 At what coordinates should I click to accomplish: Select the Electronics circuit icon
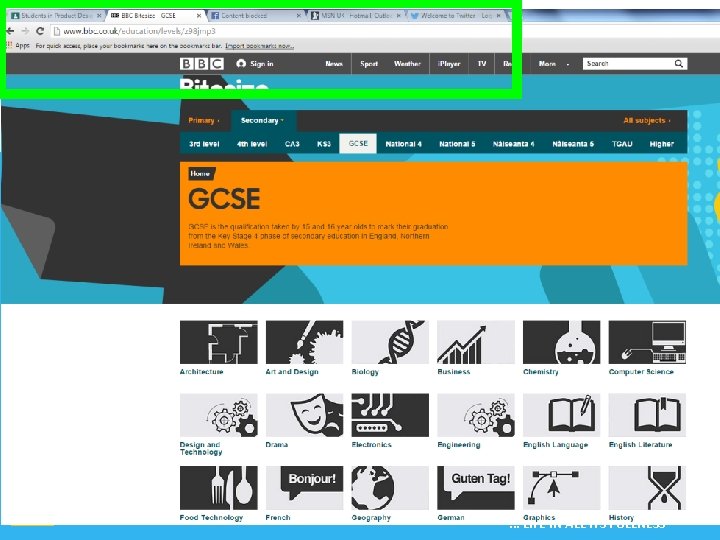tap(390, 415)
